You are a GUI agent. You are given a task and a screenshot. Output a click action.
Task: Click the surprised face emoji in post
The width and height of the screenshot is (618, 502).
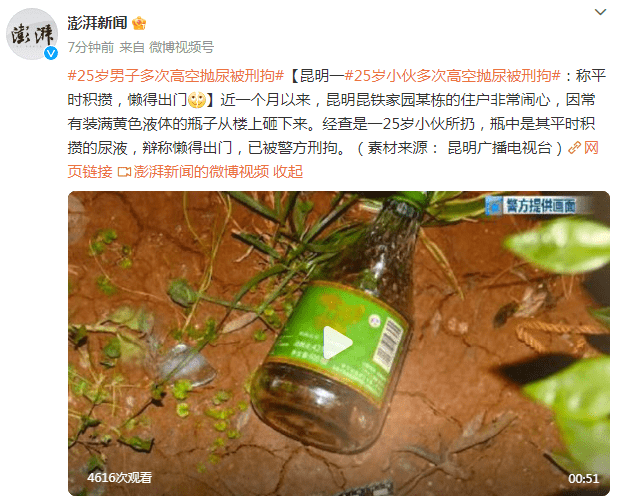point(197,100)
